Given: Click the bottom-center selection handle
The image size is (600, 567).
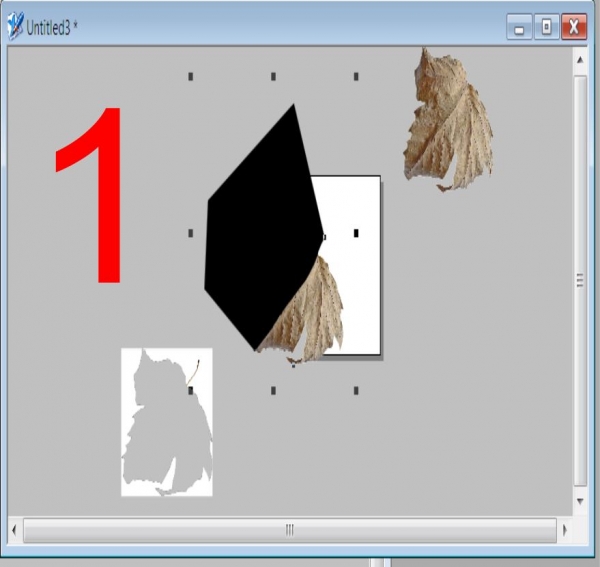Looking at the screenshot, I should pos(273,390).
